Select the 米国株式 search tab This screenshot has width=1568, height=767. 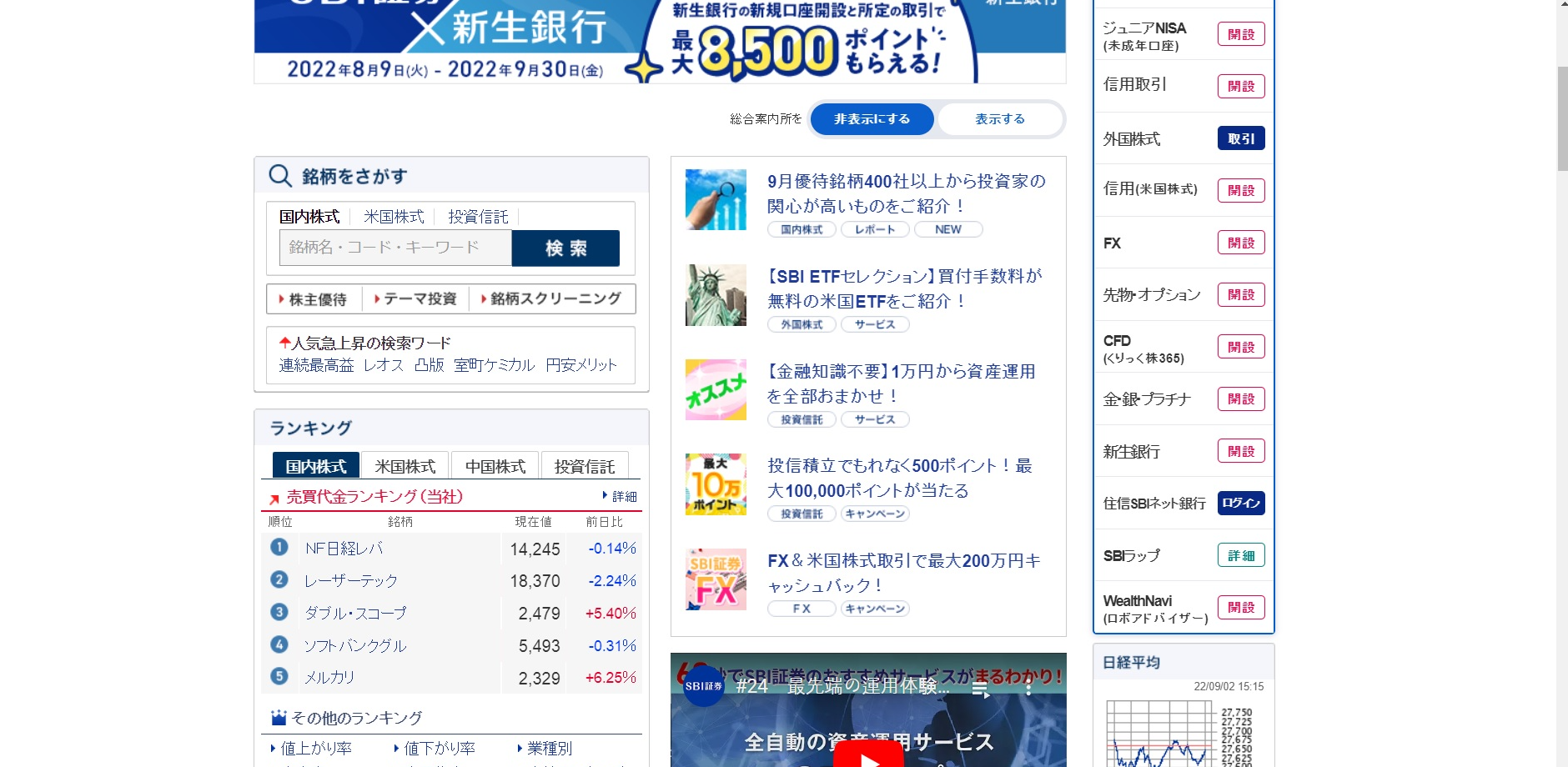point(394,217)
